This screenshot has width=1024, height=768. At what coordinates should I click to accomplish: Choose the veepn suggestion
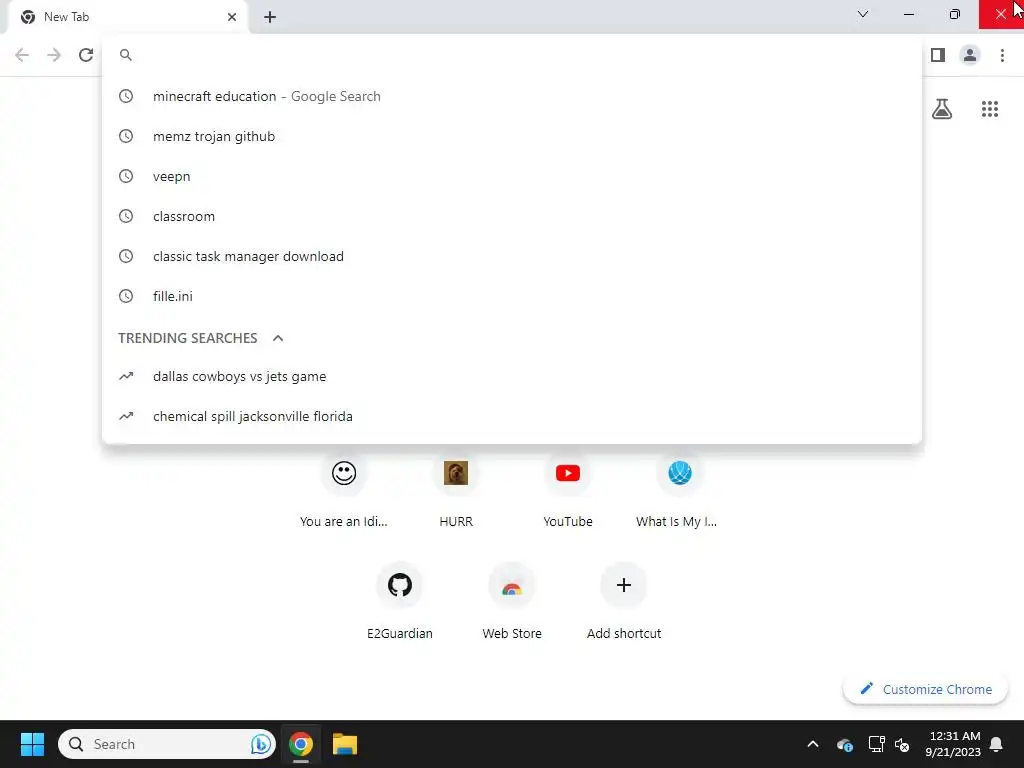tap(512, 176)
